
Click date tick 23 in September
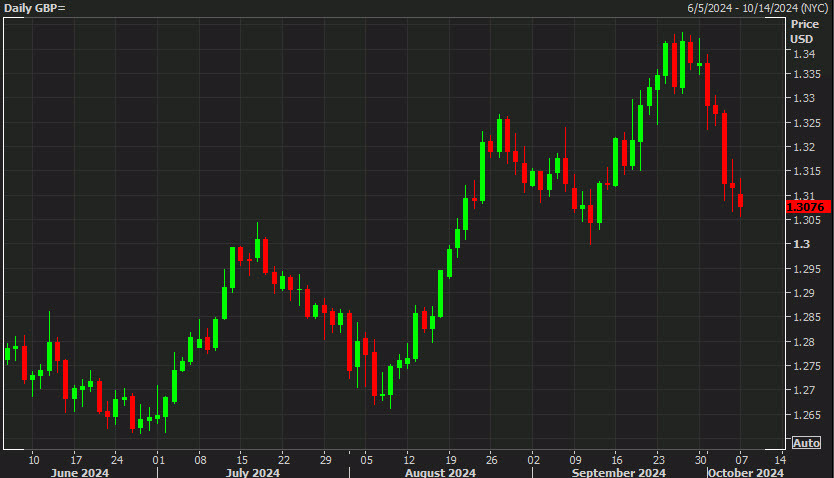pos(658,460)
